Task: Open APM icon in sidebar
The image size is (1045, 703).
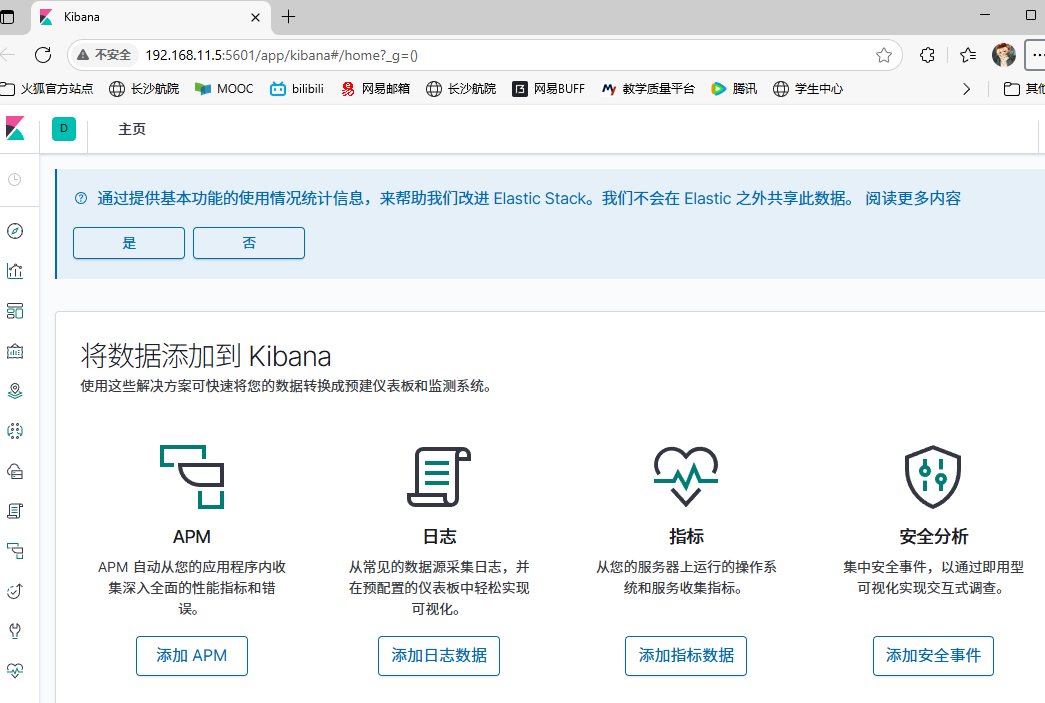Action: [15, 551]
